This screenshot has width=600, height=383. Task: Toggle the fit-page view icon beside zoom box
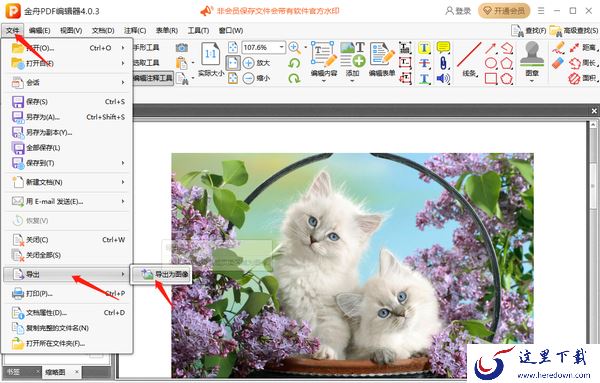(233, 47)
